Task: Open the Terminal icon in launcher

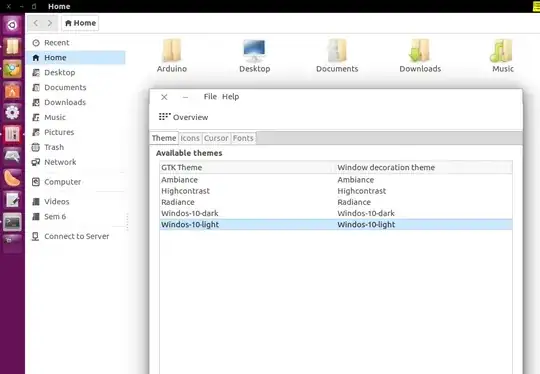Action: click(x=12, y=222)
